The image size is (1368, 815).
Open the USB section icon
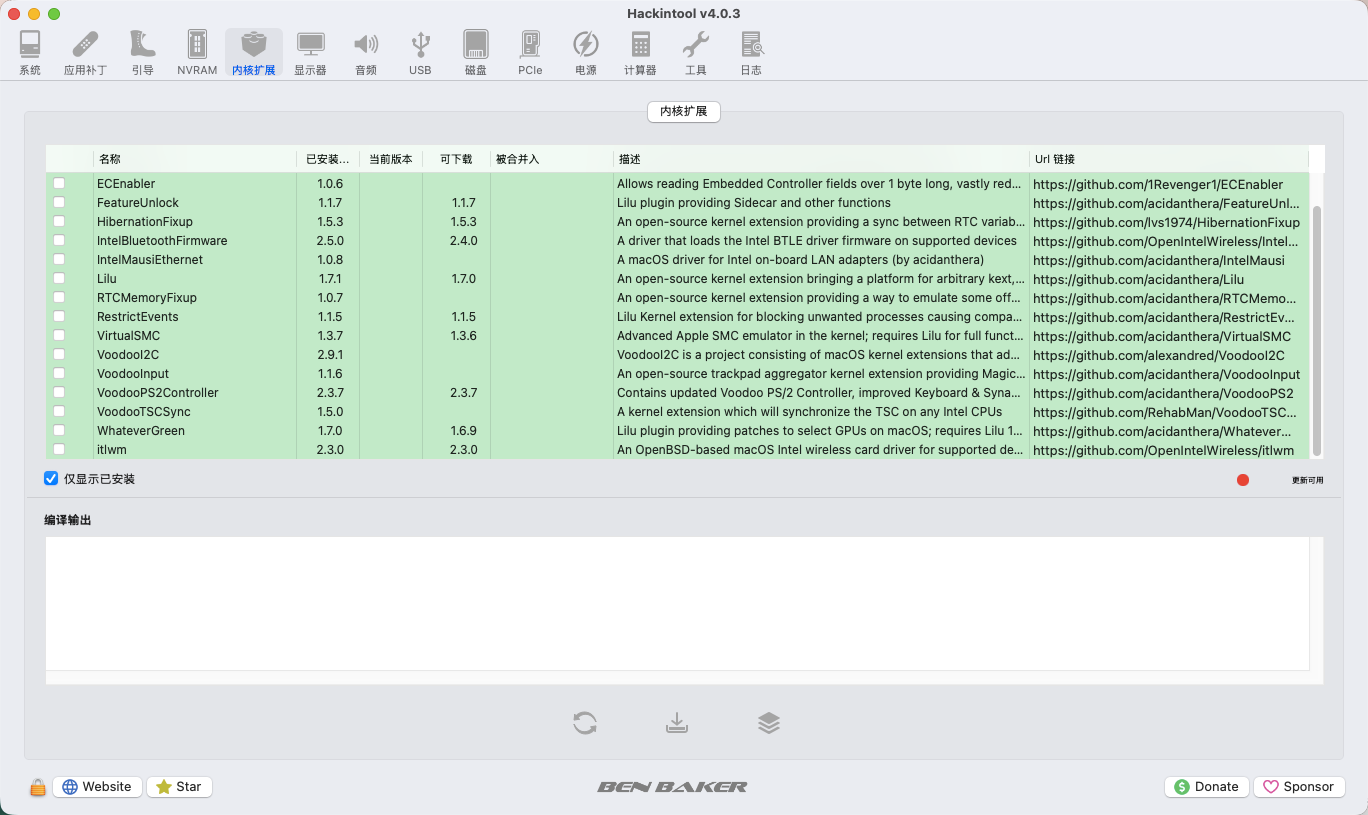[x=420, y=53]
